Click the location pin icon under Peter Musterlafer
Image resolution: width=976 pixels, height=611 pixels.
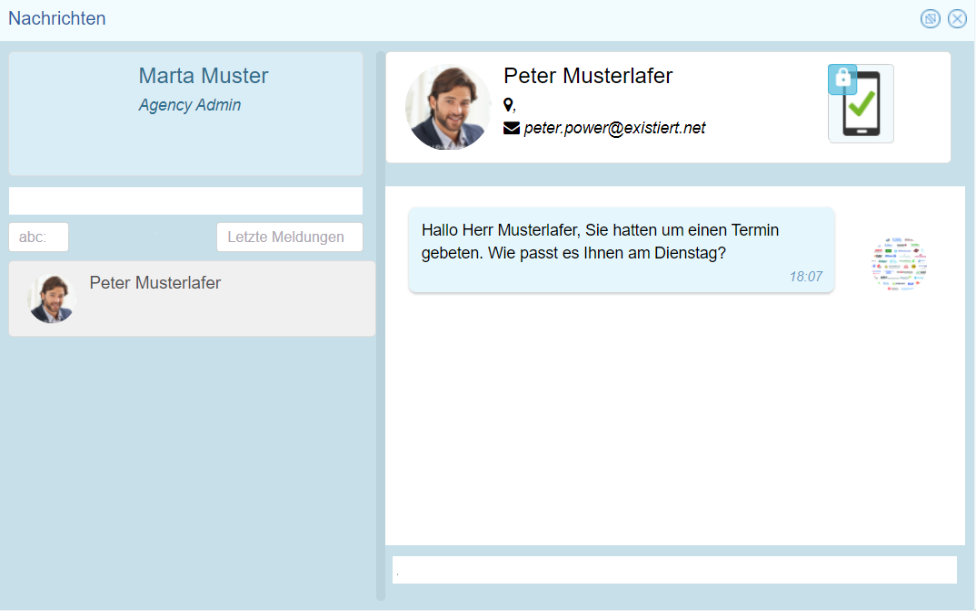click(x=509, y=105)
